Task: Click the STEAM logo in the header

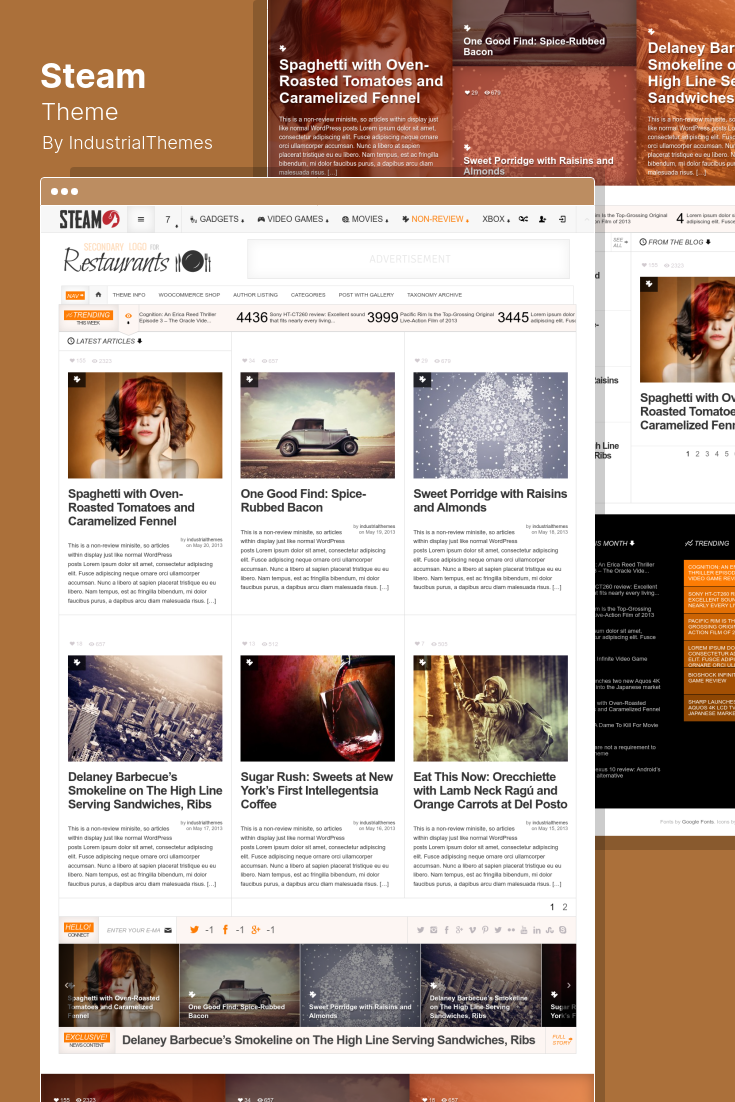Action: coord(89,219)
